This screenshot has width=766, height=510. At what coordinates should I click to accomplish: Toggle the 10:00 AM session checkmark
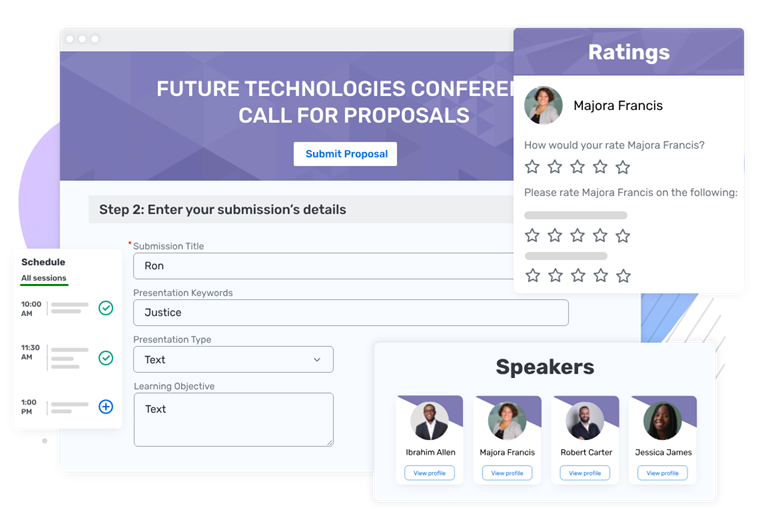click(x=106, y=308)
